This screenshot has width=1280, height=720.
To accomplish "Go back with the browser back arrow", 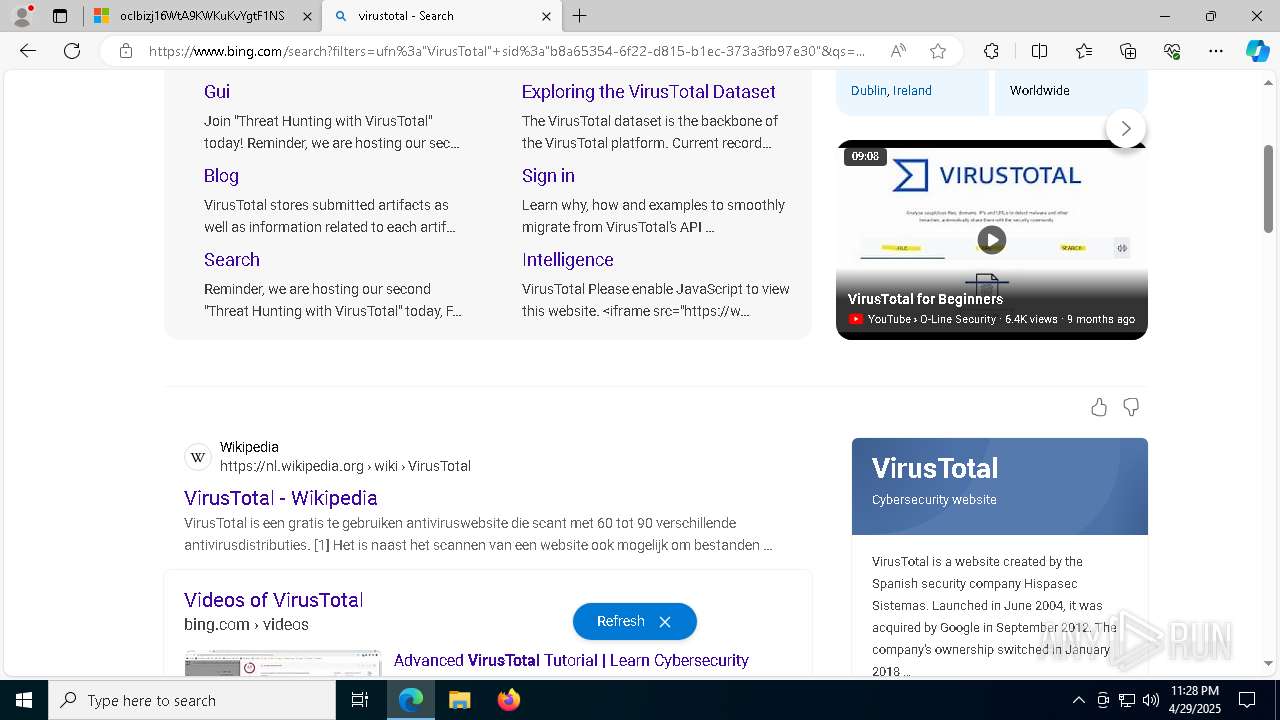I will point(28,51).
